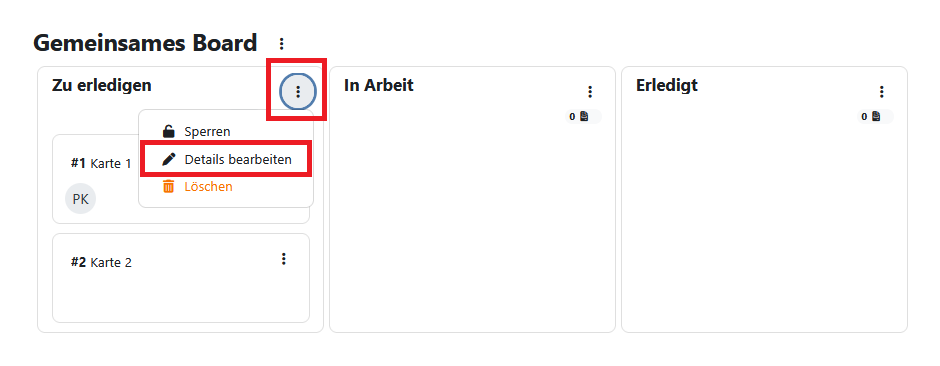Click the pencil edit icon

169,159
